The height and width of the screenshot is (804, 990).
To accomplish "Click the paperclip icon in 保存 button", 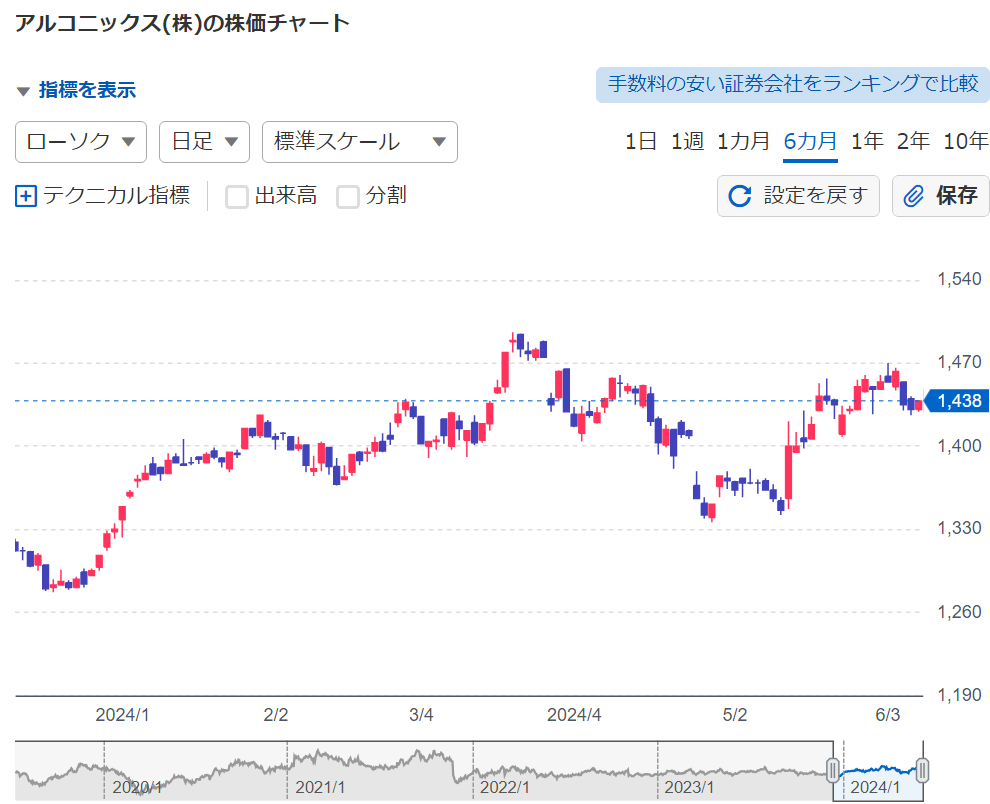I will click(x=913, y=196).
